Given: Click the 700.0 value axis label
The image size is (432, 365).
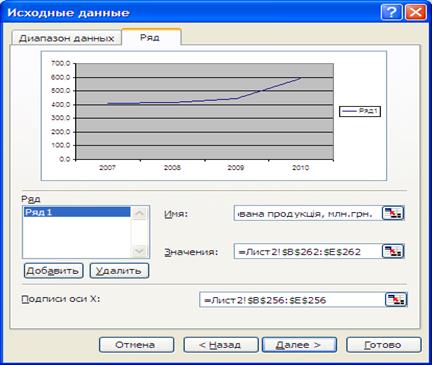Looking at the screenshot, I should (x=61, y=63).
